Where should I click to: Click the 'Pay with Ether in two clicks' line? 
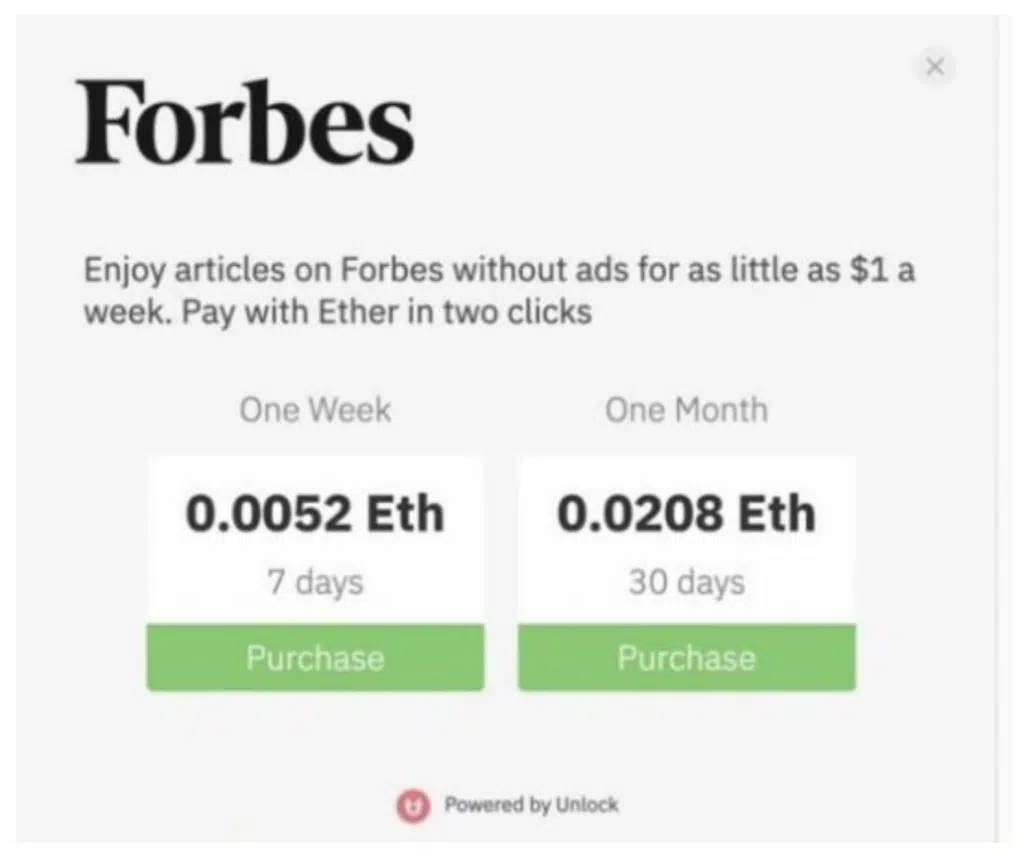[387, 312]
